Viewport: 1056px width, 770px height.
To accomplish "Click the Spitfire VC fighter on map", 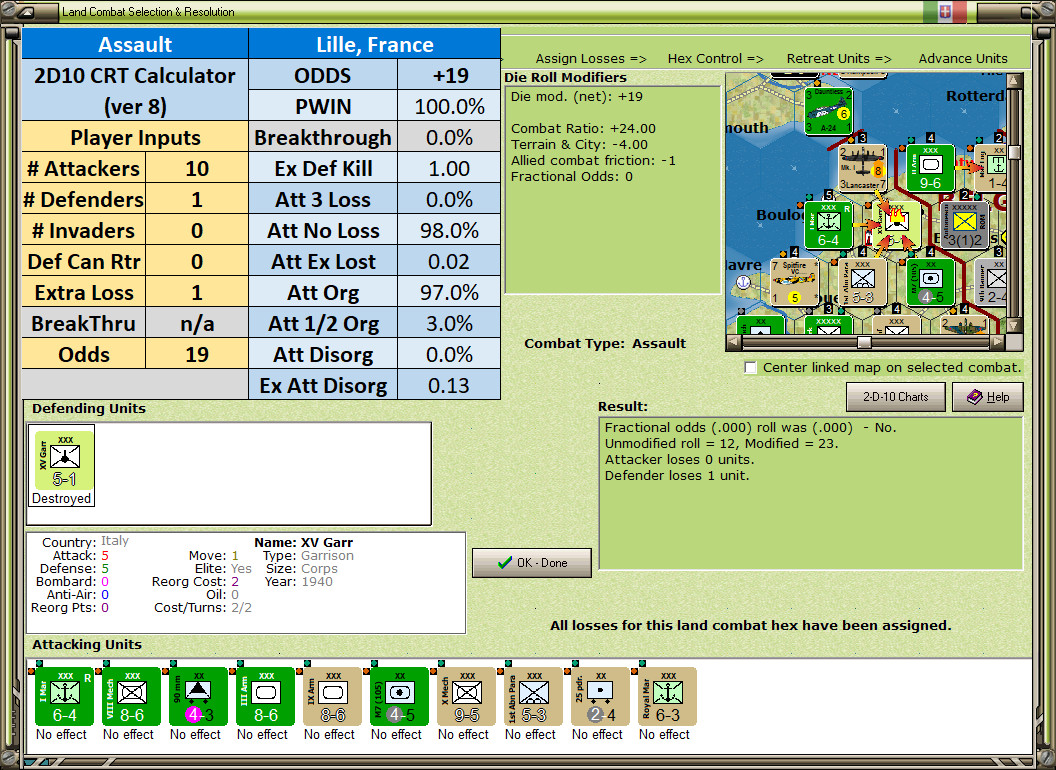I will pyautogui.click(x=795, y=282).
